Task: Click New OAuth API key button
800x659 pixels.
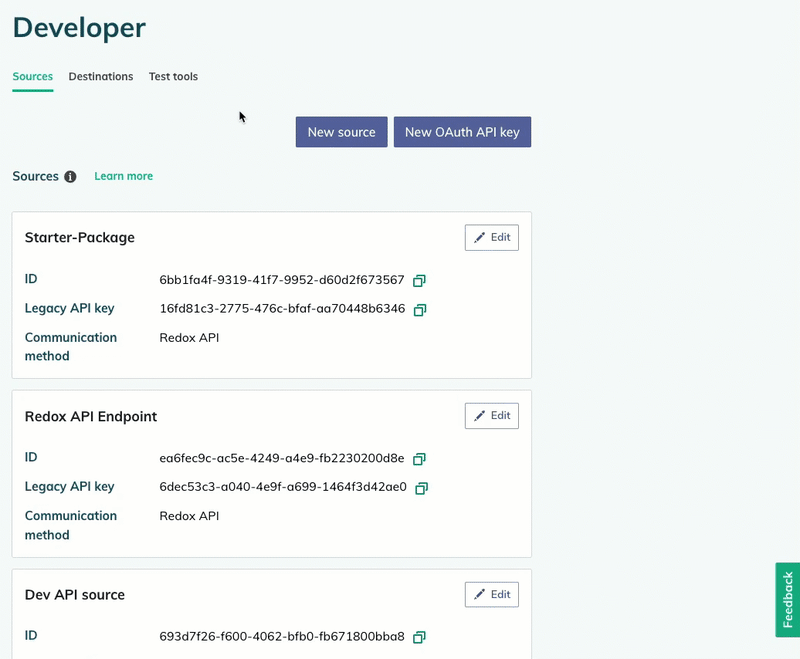Action: click(462, 132)
